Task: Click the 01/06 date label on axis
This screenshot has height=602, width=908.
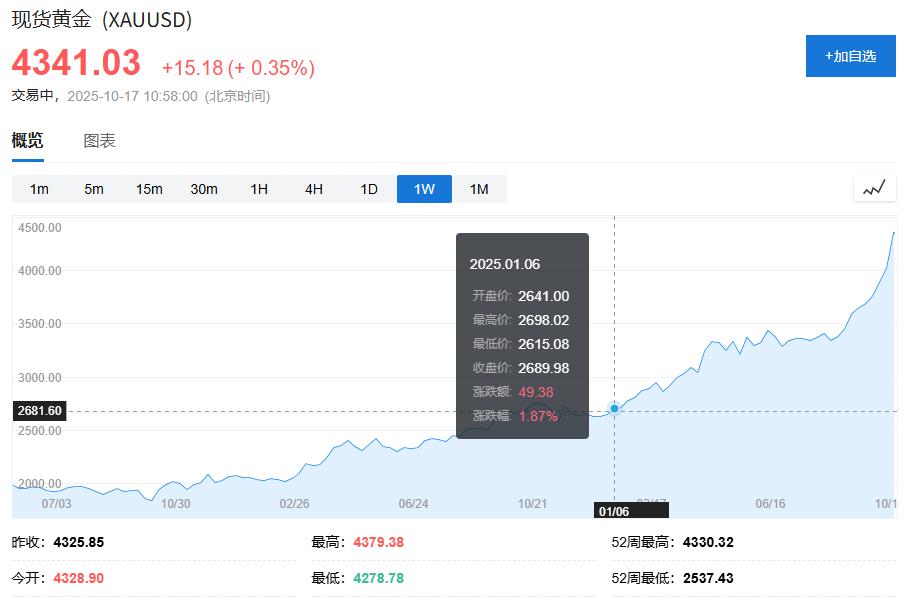Action: pos(612,510)
